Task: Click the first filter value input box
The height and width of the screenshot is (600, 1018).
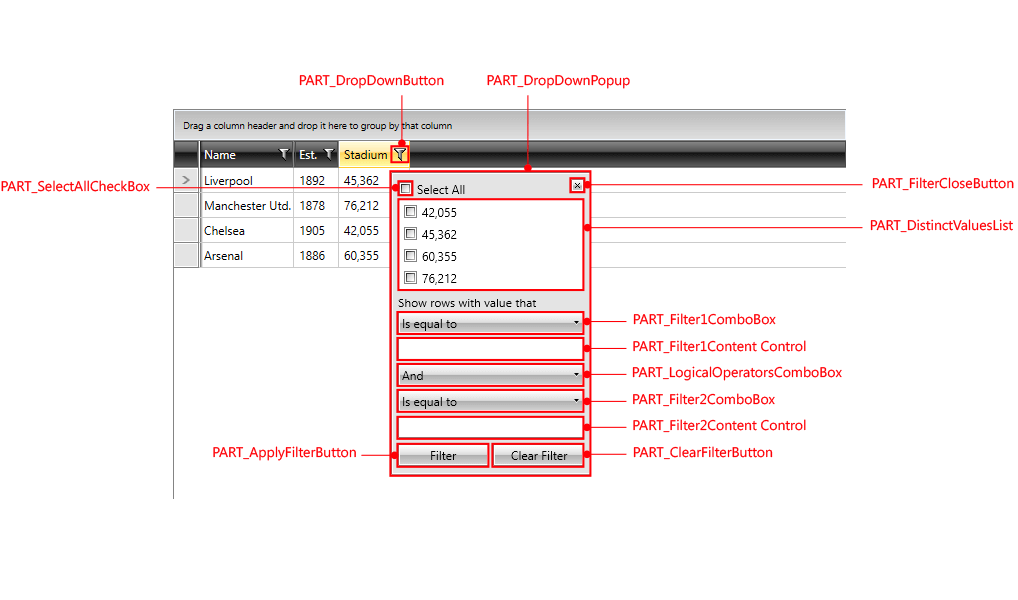Action: [x=490, y=348]
